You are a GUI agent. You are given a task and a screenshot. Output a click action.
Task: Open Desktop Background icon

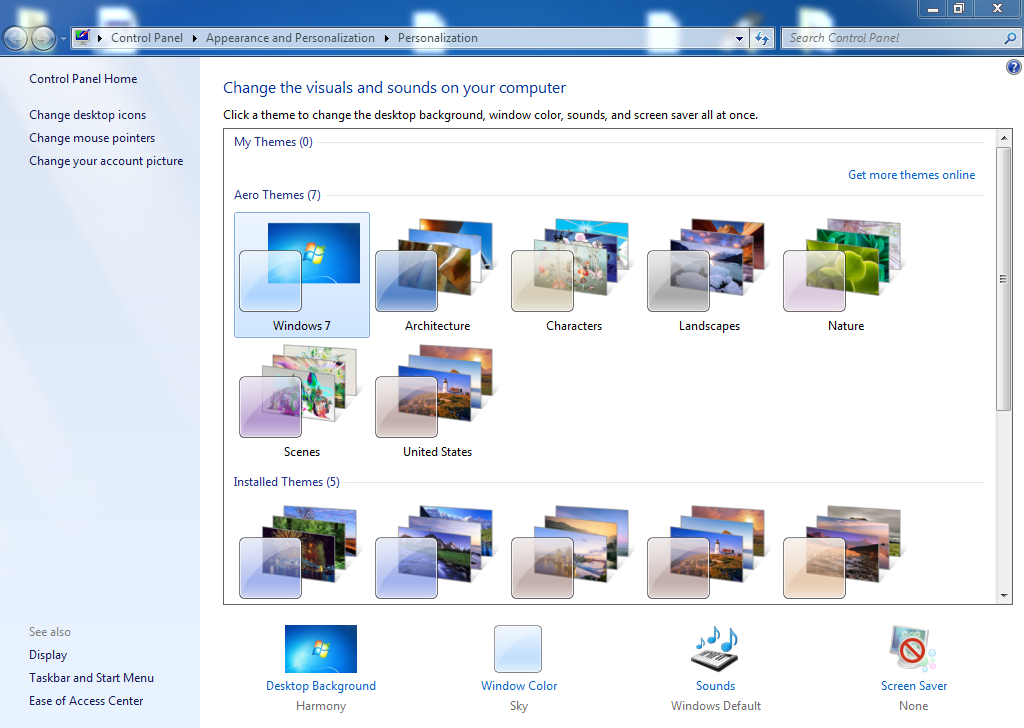[x=321, y=649]
